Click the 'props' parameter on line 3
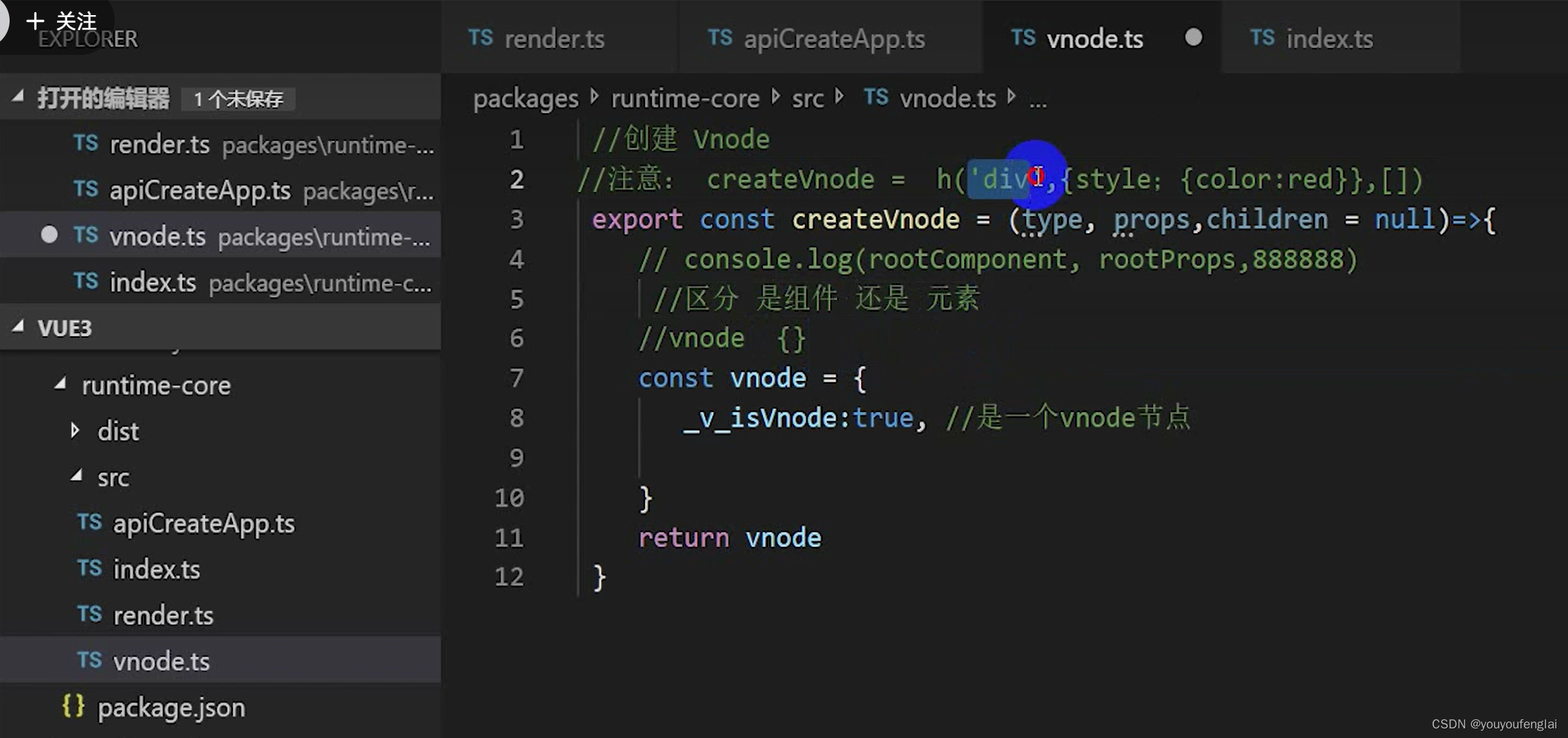1568x738 pixels. pos(1151,220)
